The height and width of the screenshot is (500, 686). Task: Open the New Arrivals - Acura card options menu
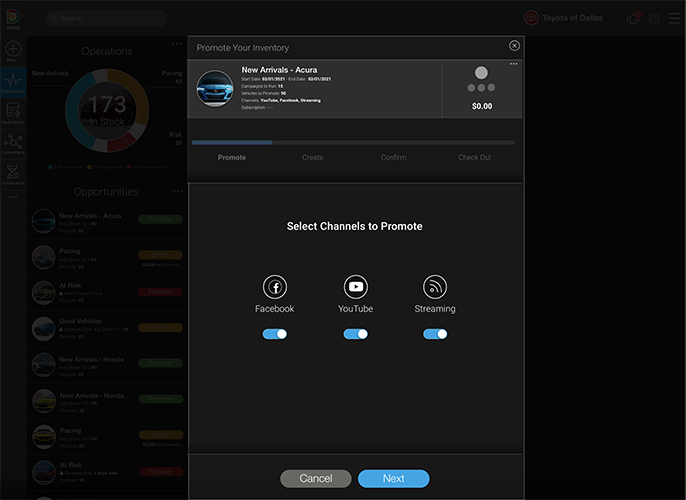pos(514,65)
